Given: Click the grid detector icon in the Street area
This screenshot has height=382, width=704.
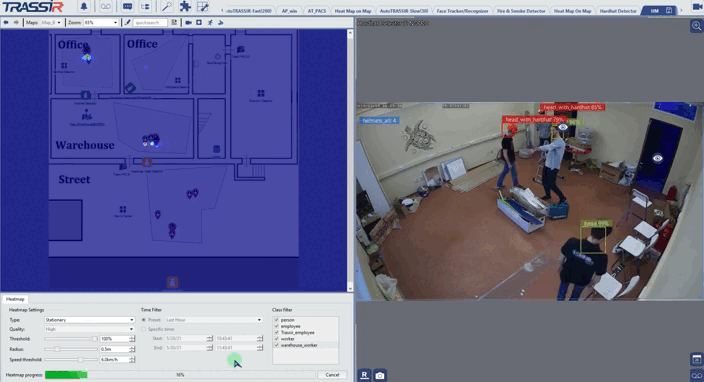Looking at the screenshot, I should (x=123, y=210).
